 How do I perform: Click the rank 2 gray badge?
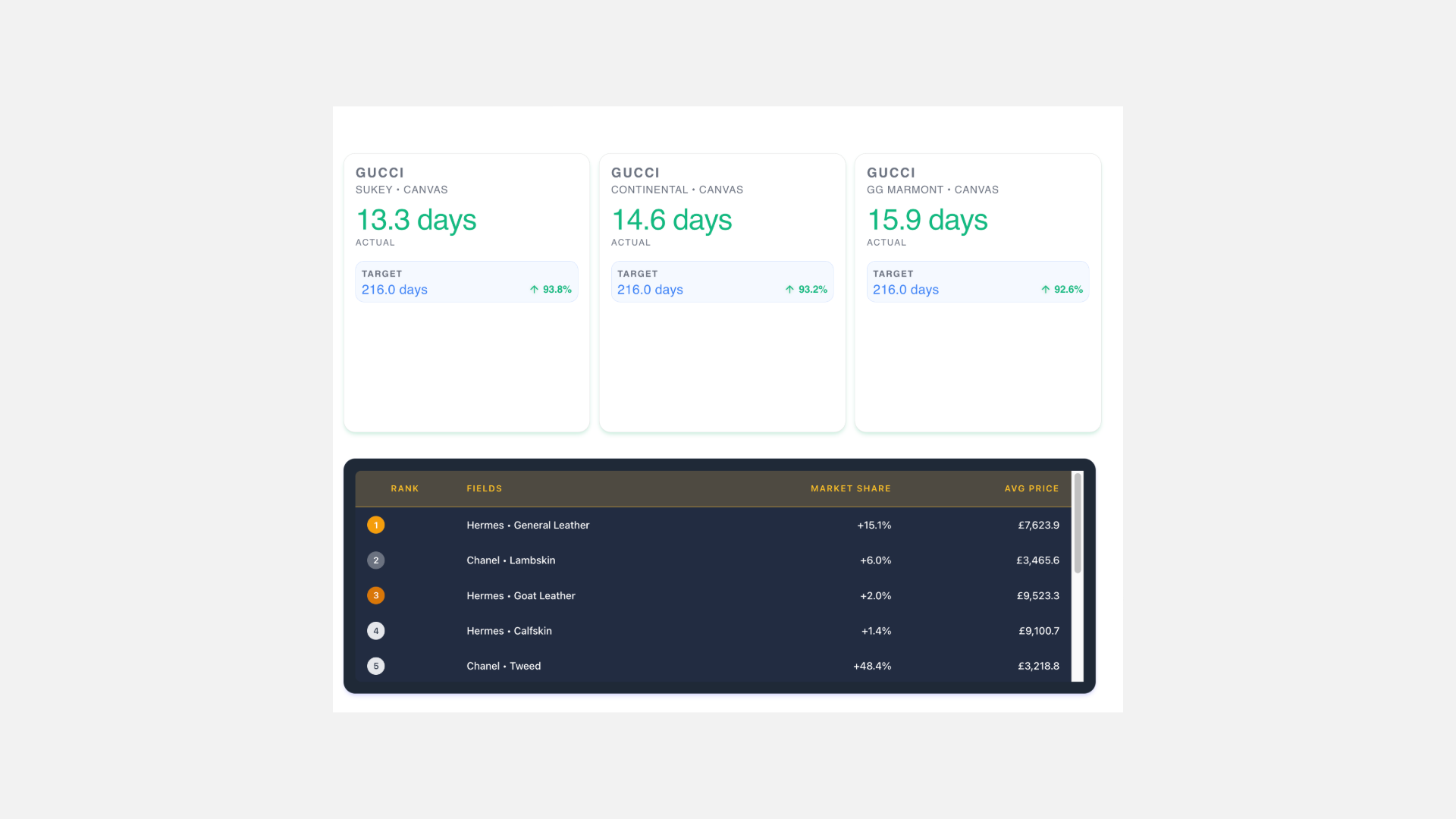pyautogui.click(x=375, y=560)
